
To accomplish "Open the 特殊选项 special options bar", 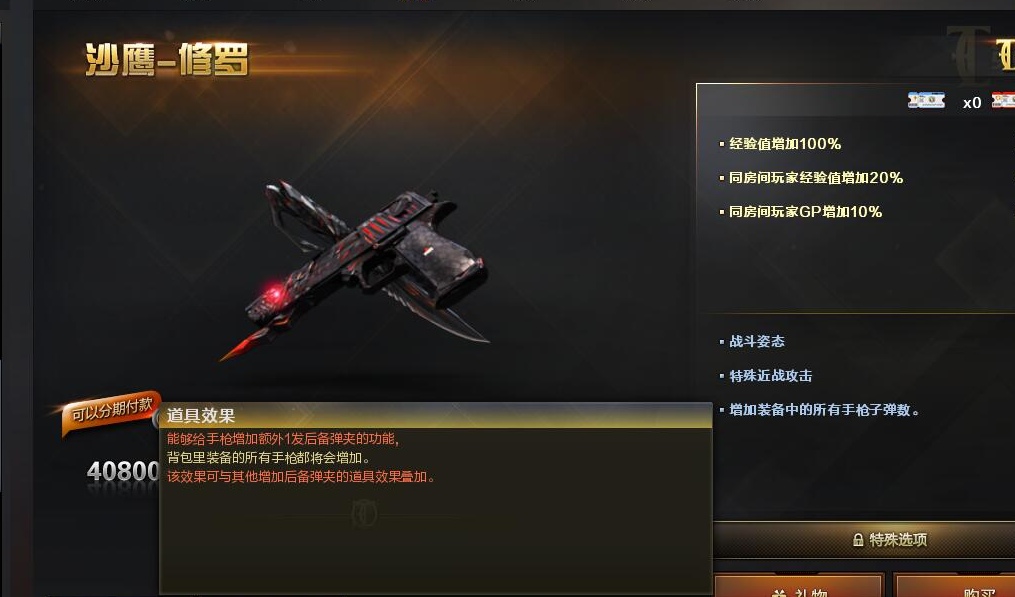I will 864,540.
